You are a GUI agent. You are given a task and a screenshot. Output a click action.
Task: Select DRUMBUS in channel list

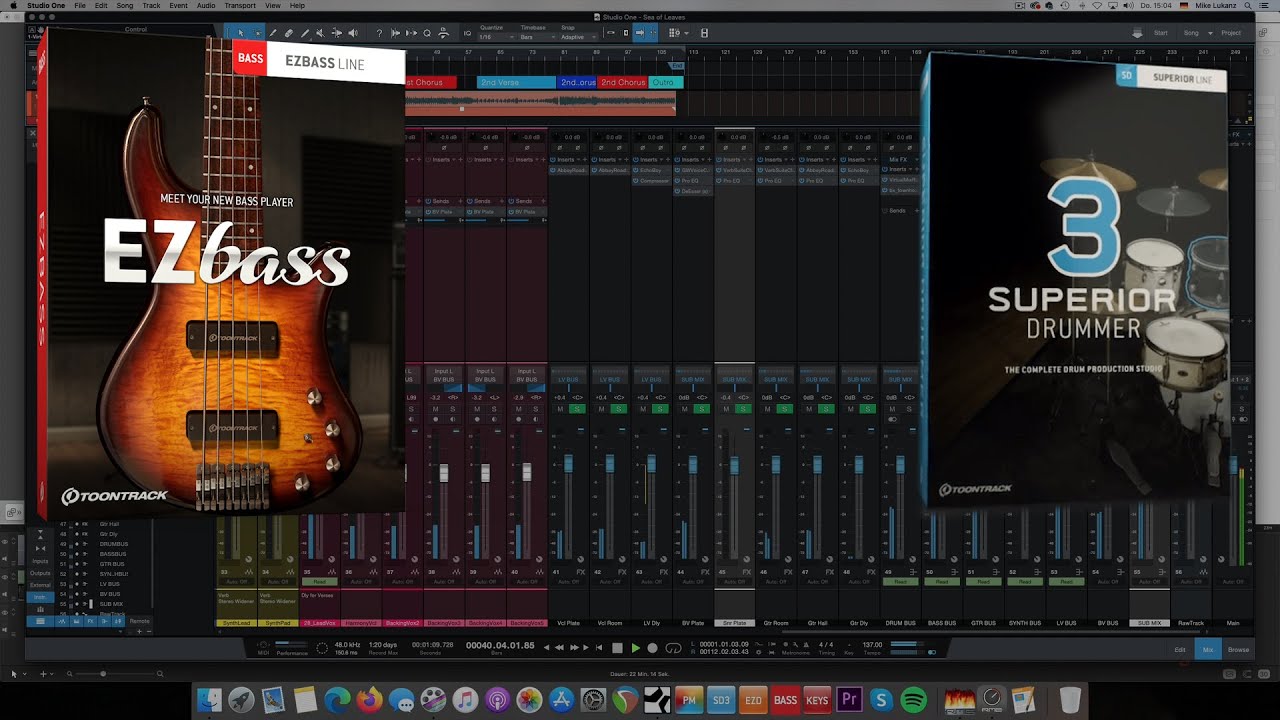pyautogui.click(x=113, y=544)
